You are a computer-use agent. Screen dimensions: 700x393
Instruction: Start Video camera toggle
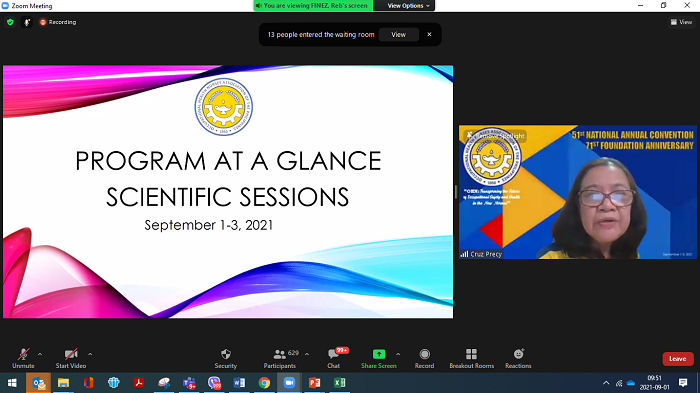71,359
